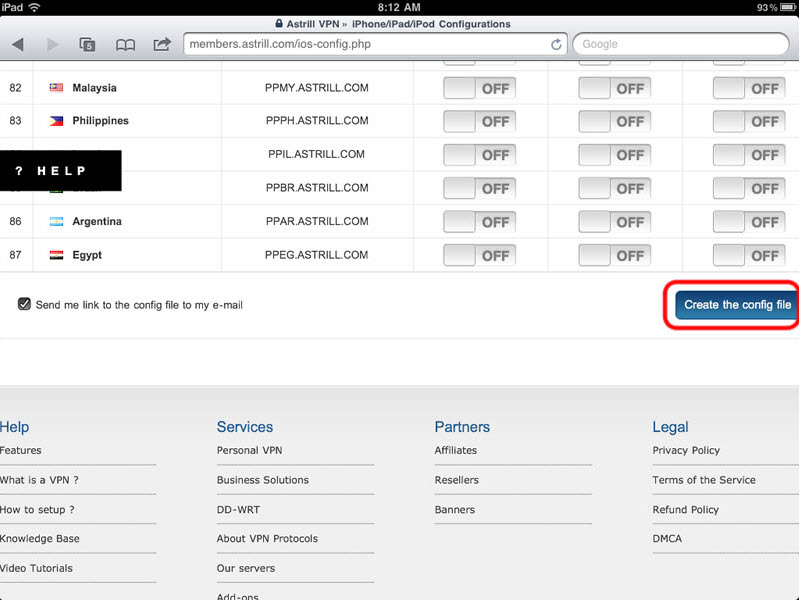
Task: Click the Philippines flag icon
Action: tap(56, 121)
